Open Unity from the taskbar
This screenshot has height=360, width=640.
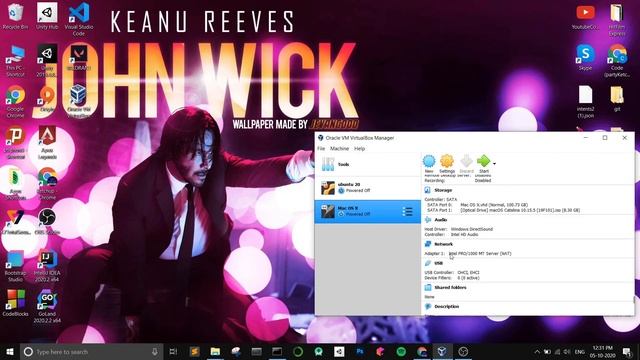pyautogui.click(x=339, y=351)
